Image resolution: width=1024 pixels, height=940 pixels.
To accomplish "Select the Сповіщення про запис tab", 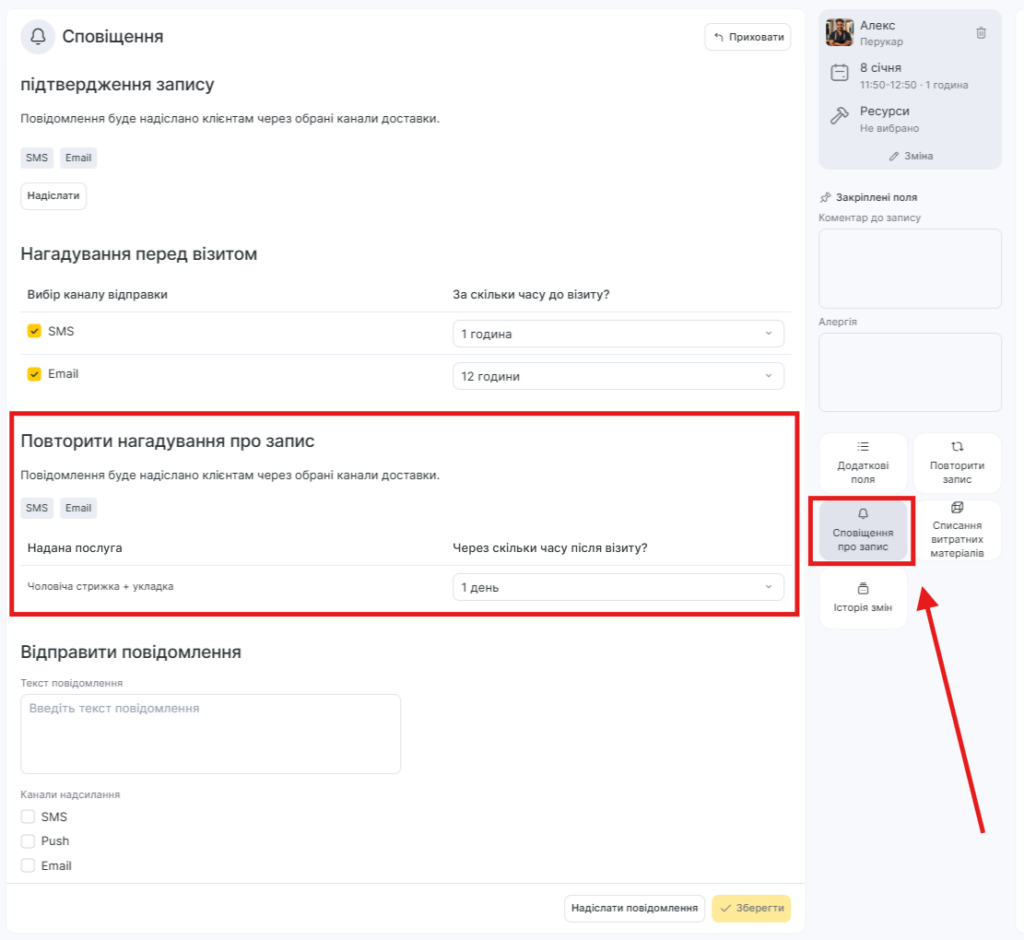I will [863, 530].
